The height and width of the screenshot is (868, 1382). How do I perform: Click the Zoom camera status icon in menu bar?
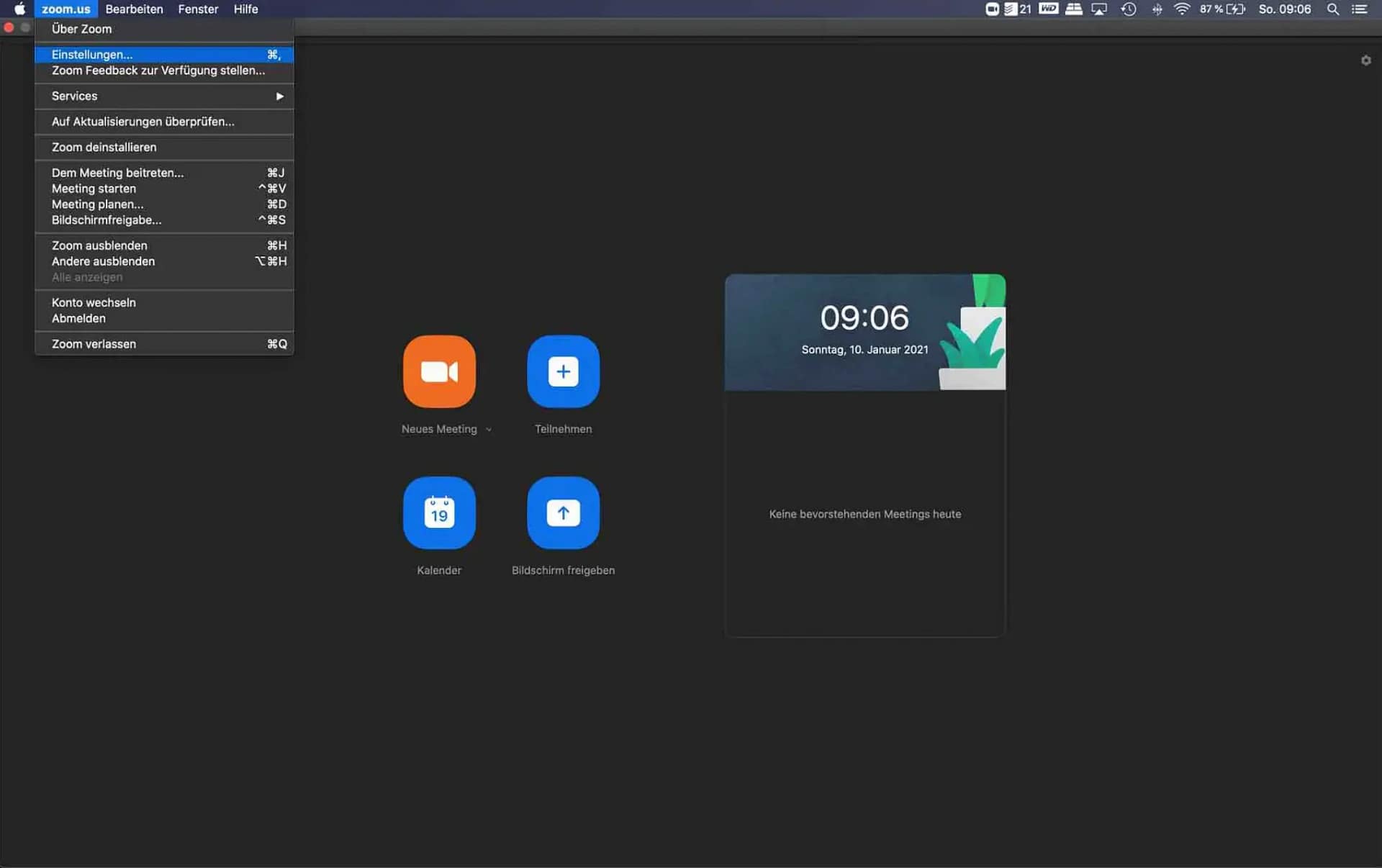click(992, 9)
